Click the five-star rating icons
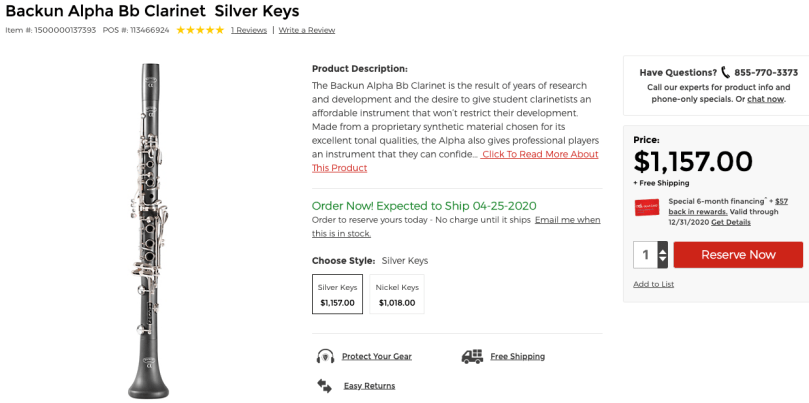Viewport: 809px width, 403px height. coord(200,30)
